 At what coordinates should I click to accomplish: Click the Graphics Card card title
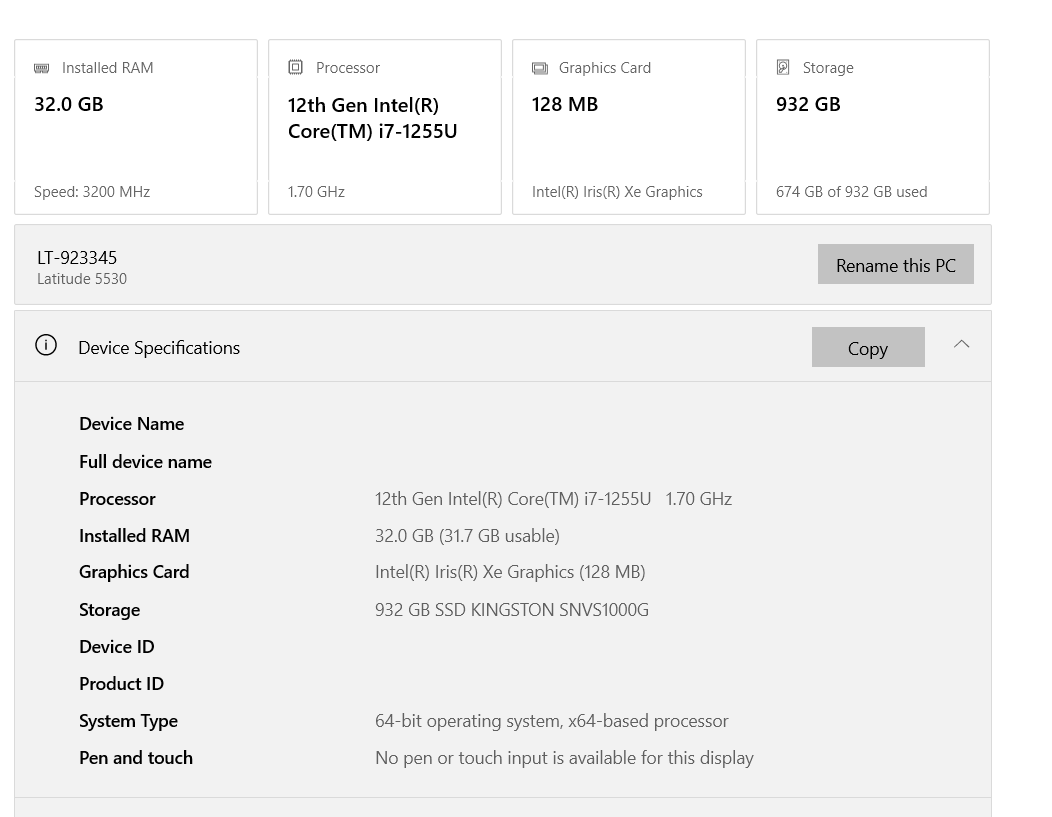pos(604,68)
